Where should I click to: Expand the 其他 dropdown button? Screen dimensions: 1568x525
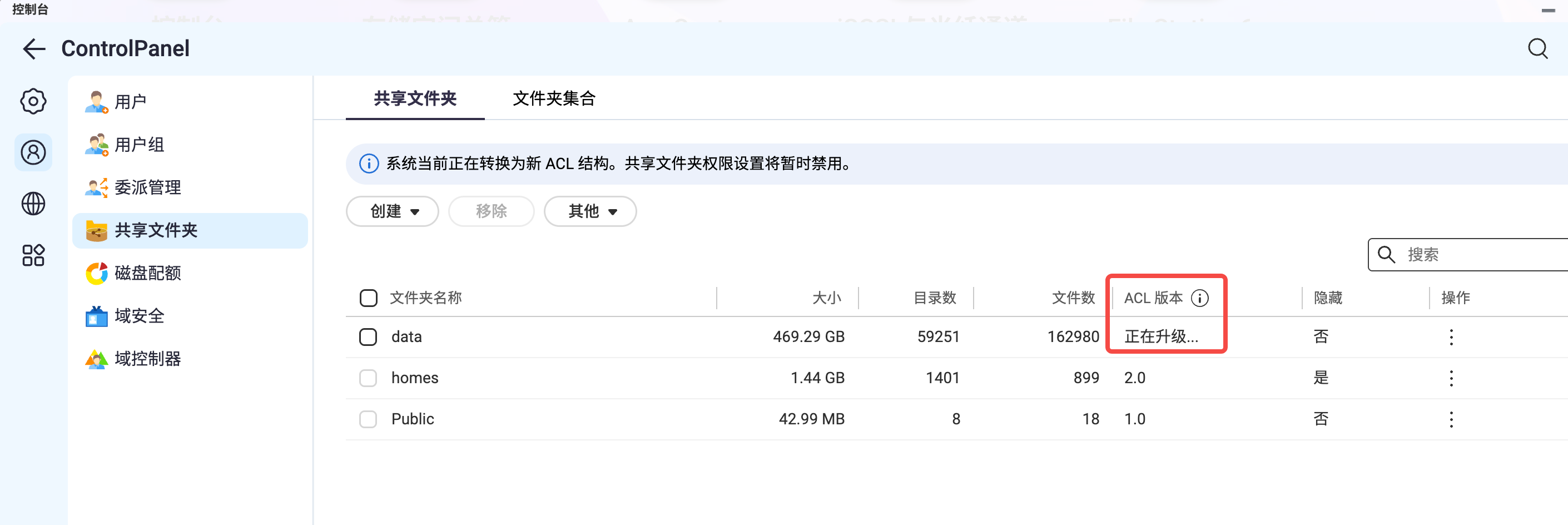pos(590,211)
